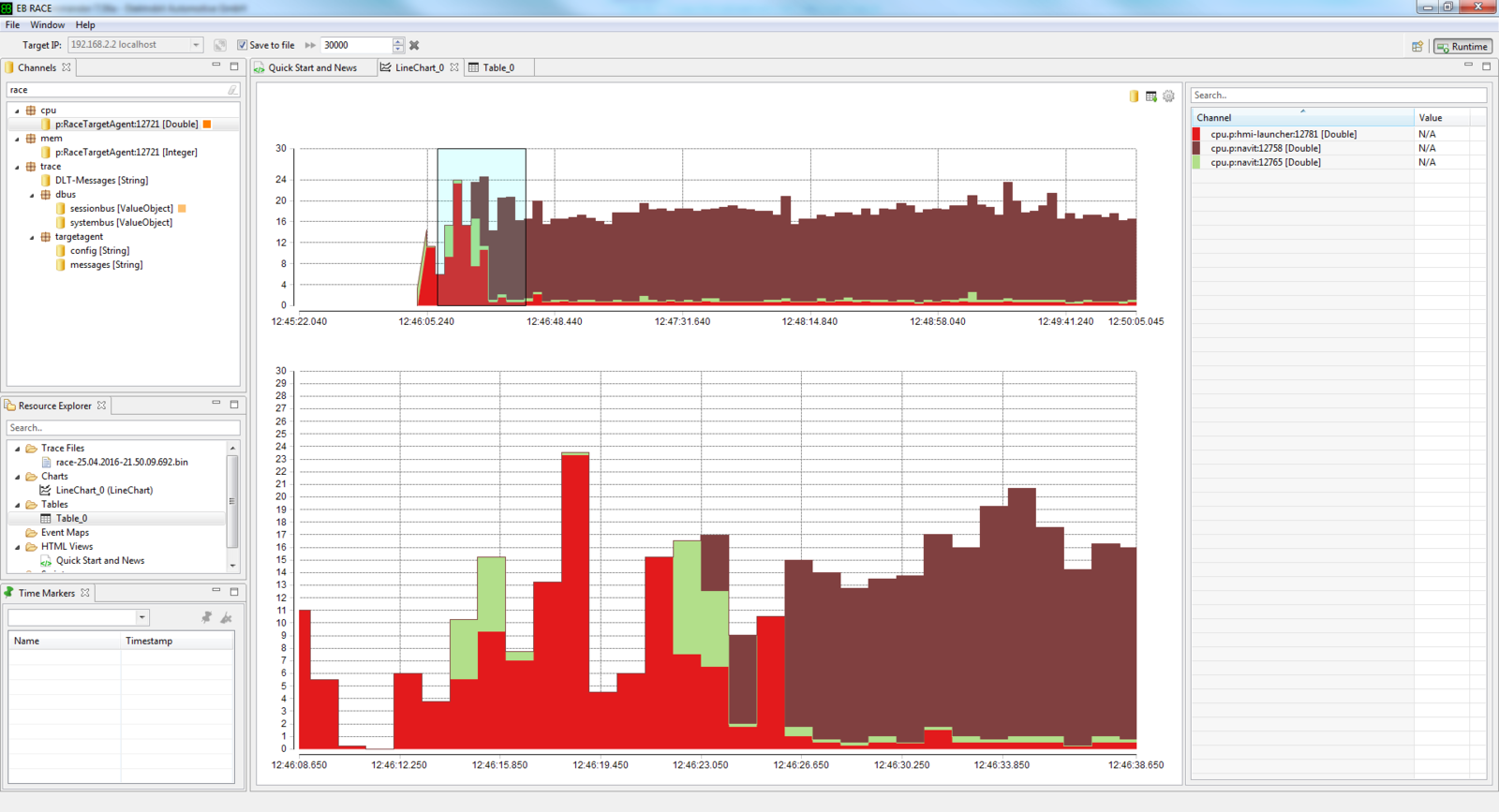Image resolution: width=1499 pixels, height=812 pixels.
Task: Maximize the editor area
Action: 1486,66
